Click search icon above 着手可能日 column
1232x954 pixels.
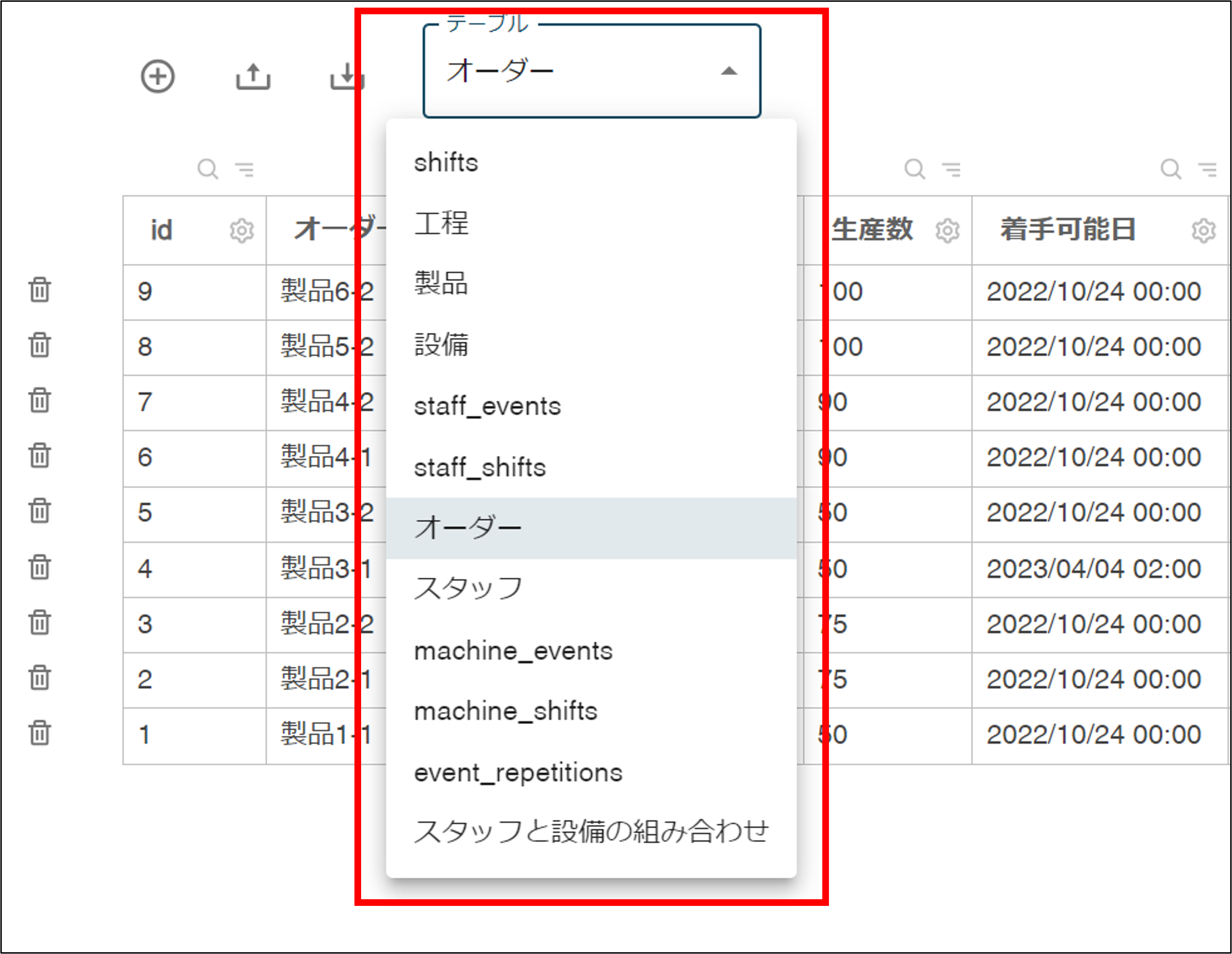[x=1171, y=169]
